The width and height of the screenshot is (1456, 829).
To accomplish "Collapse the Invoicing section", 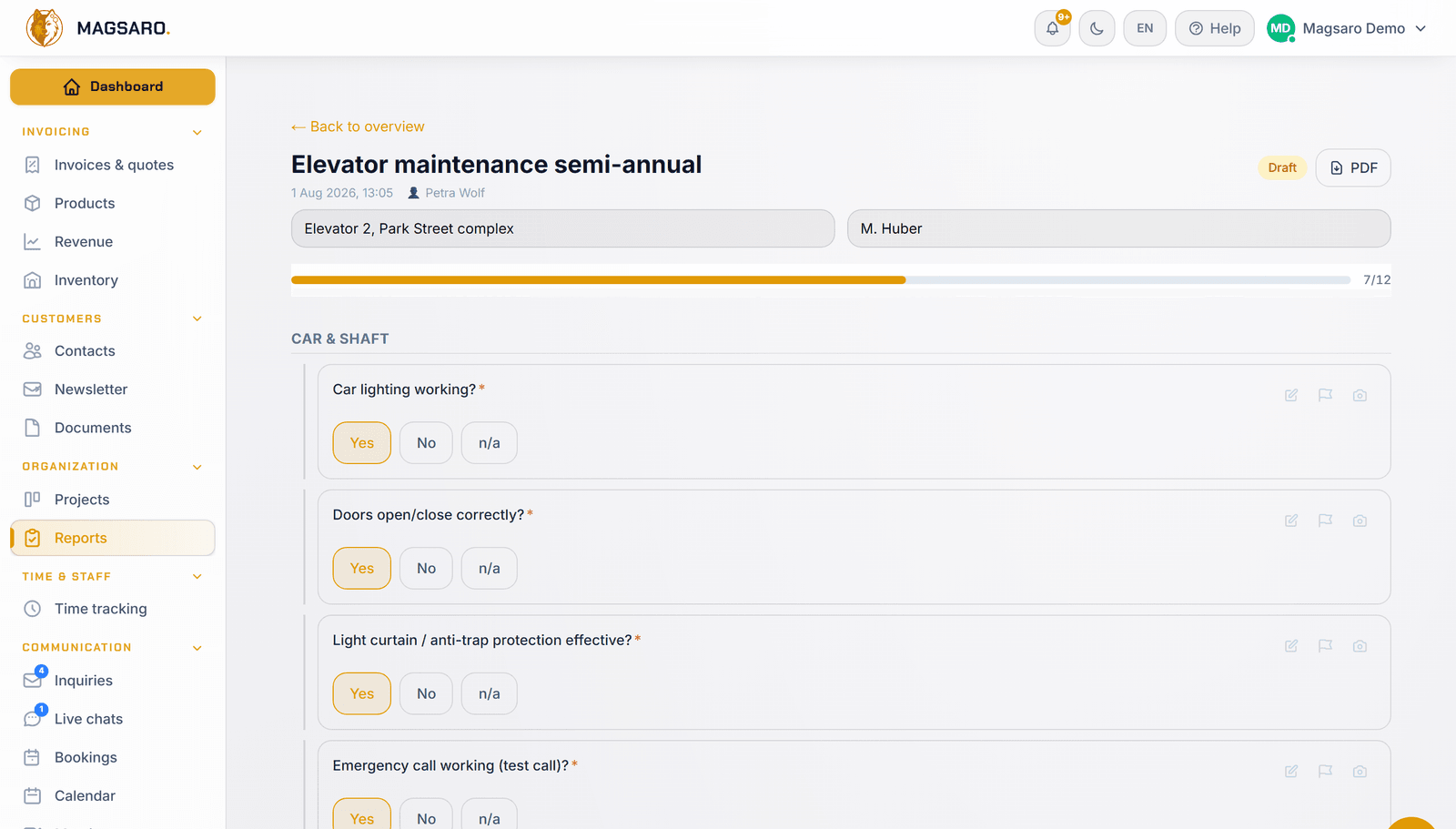I will coord(197,133).
